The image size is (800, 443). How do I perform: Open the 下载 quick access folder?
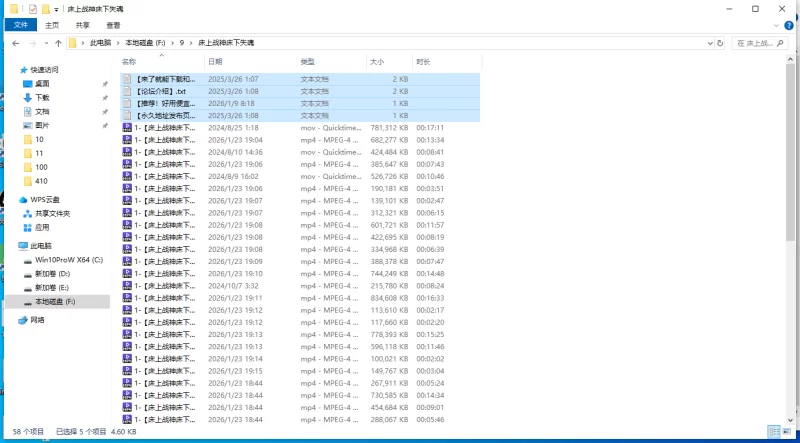click(x=42, y=98)
